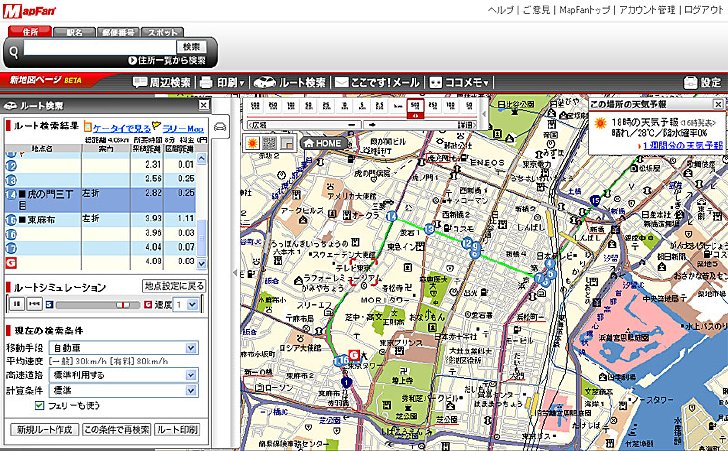Click the car icon side tab
This screenshot has height=451, width=728.
click(x=220, y=127)
